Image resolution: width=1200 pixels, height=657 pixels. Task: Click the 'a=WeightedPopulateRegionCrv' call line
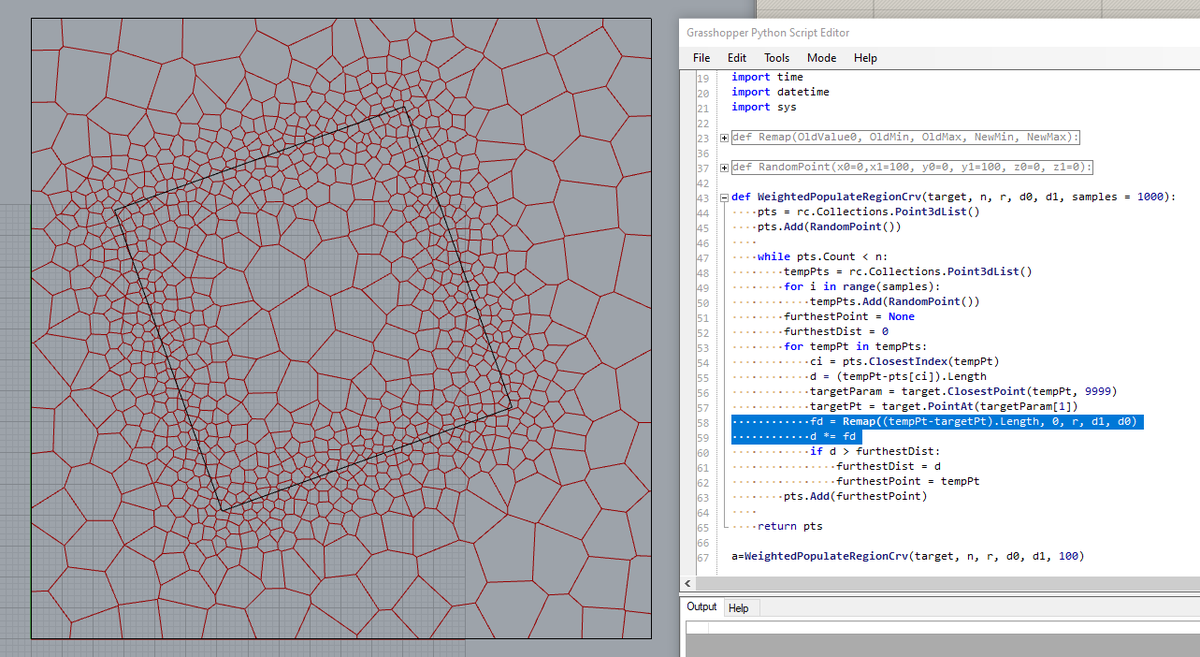pyautogui.click(x=908, y=556)
